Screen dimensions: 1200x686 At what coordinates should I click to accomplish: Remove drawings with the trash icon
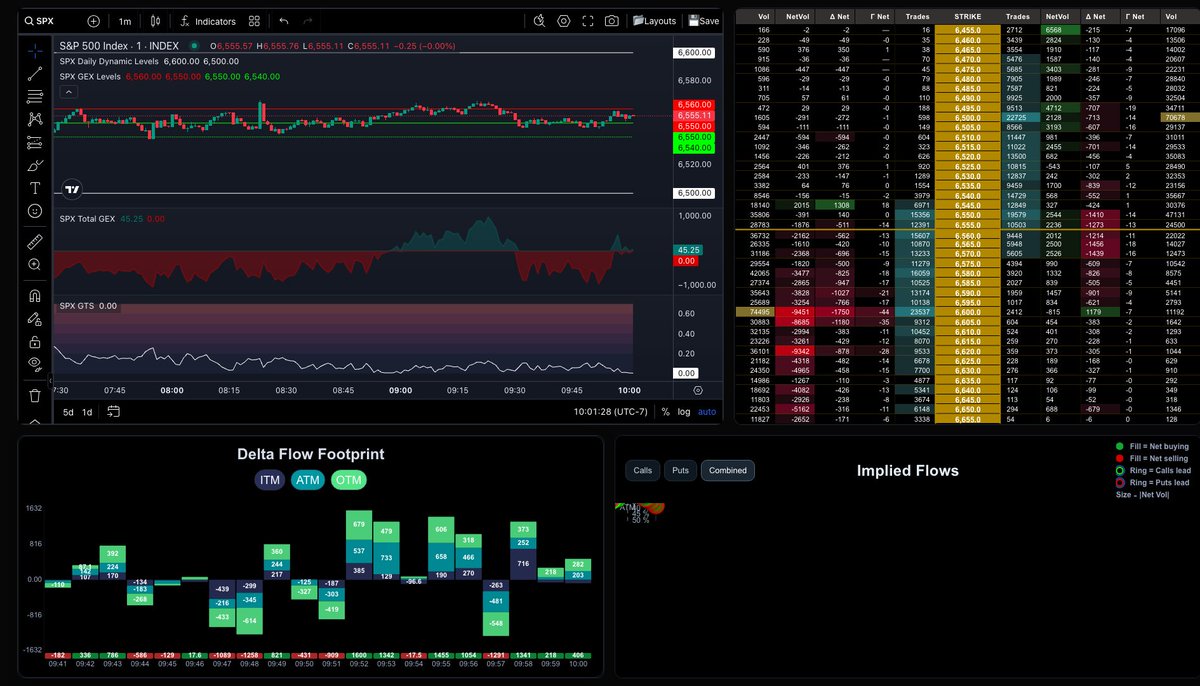35,395
